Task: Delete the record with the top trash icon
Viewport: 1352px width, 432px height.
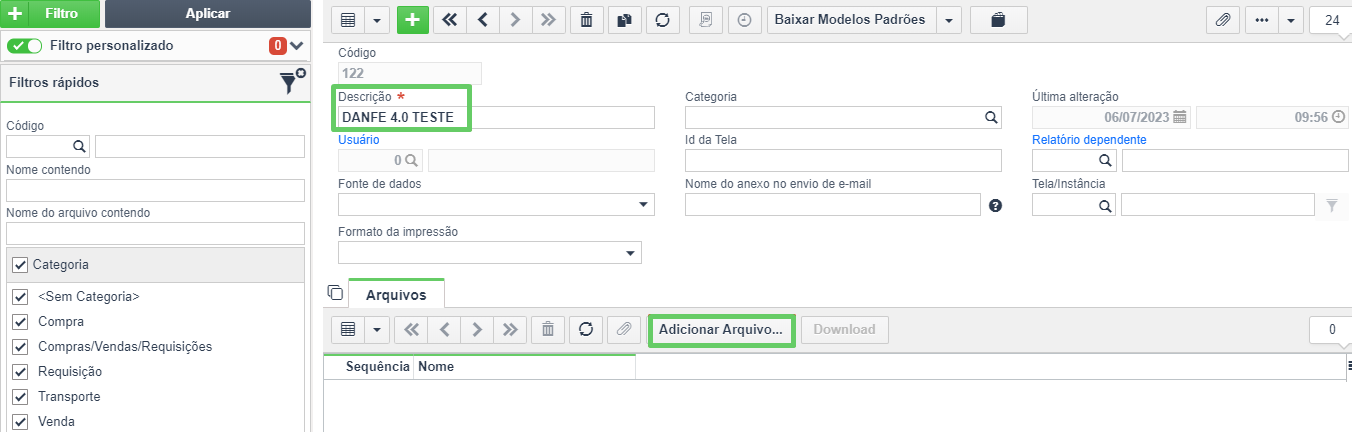Action: [586, 20]
